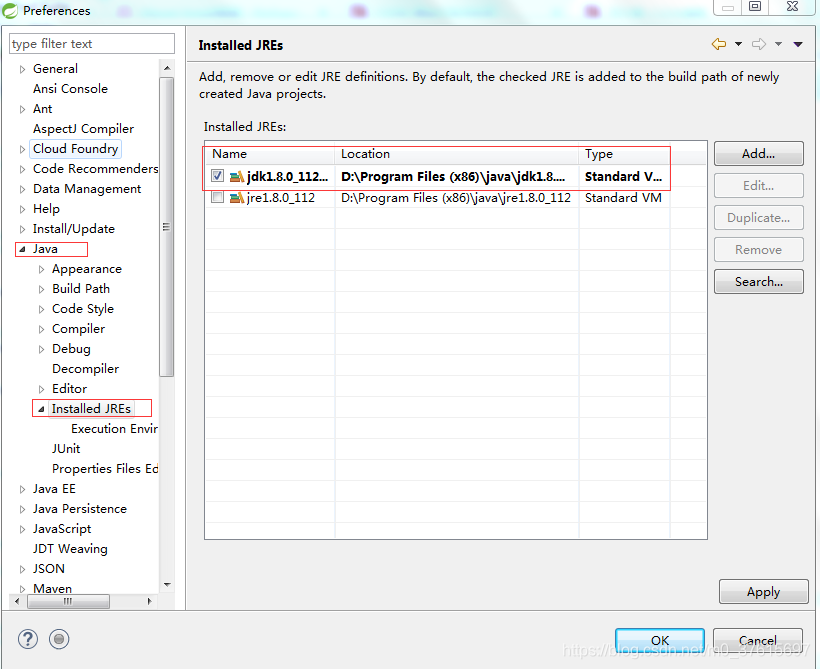The width and height of the screenshot is (820, 669).
Task: Apply the JRE settings
Action: point(763,591)
